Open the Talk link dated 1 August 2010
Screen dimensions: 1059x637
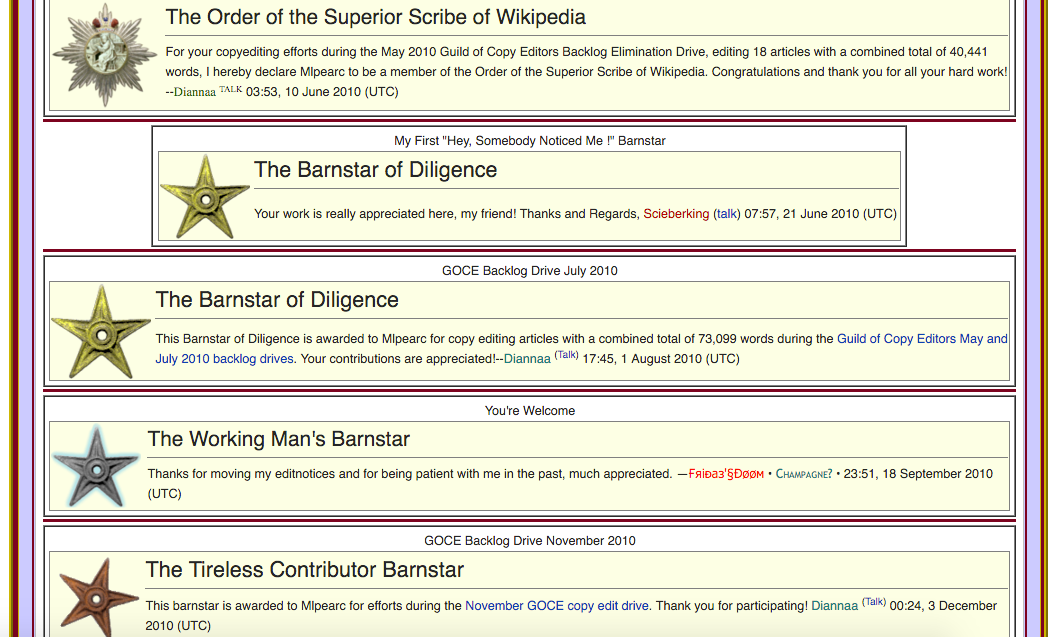(x=566, y=355)
